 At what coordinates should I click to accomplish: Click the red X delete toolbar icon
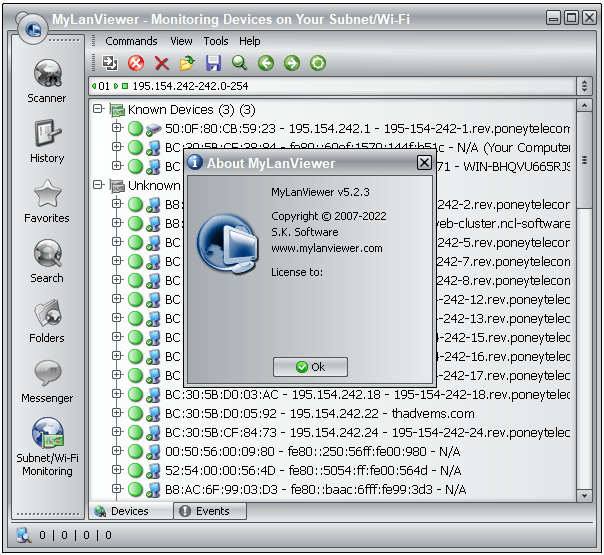[x=162, y=63]
